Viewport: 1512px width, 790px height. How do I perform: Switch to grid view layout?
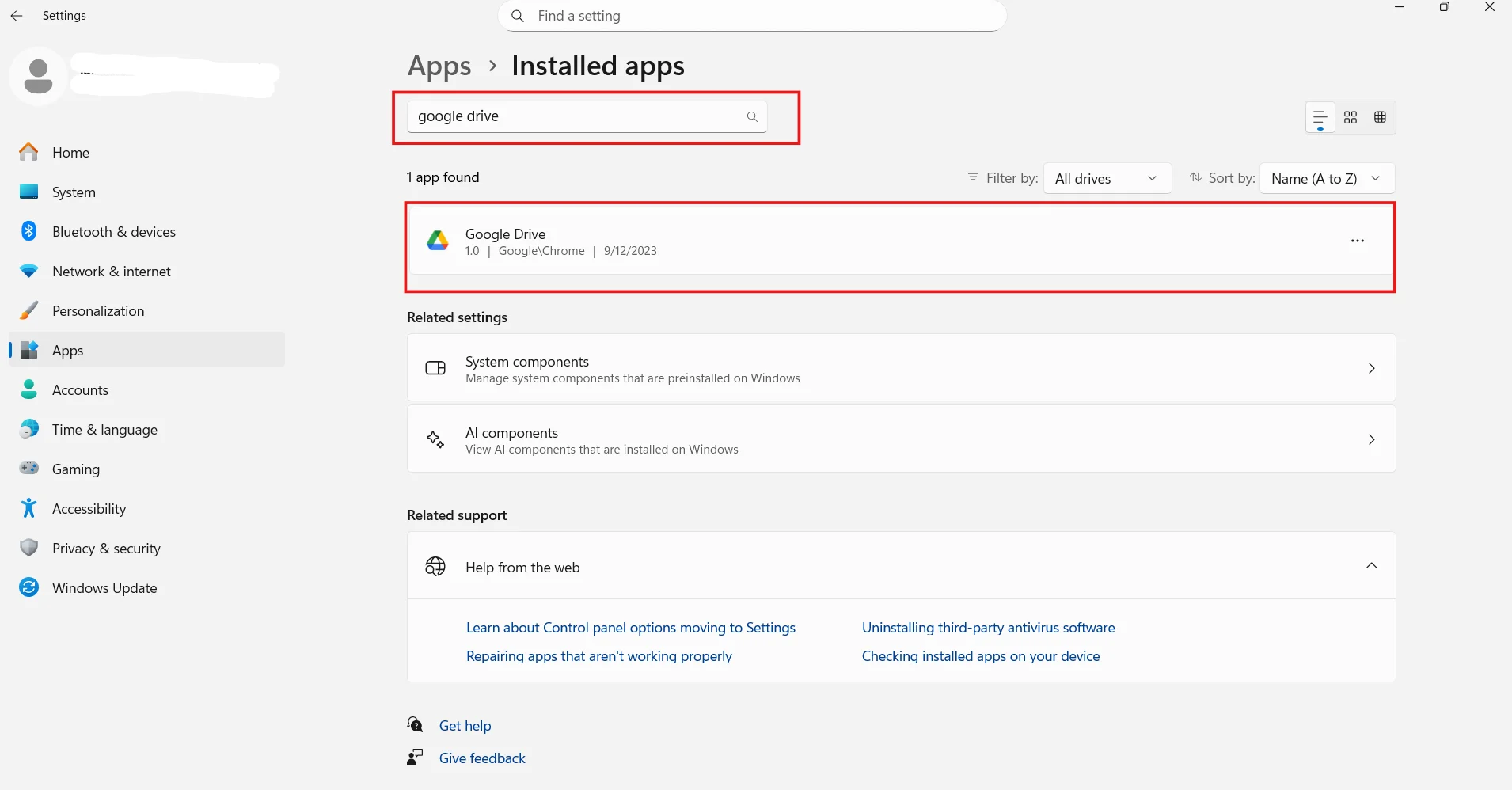1351,117
